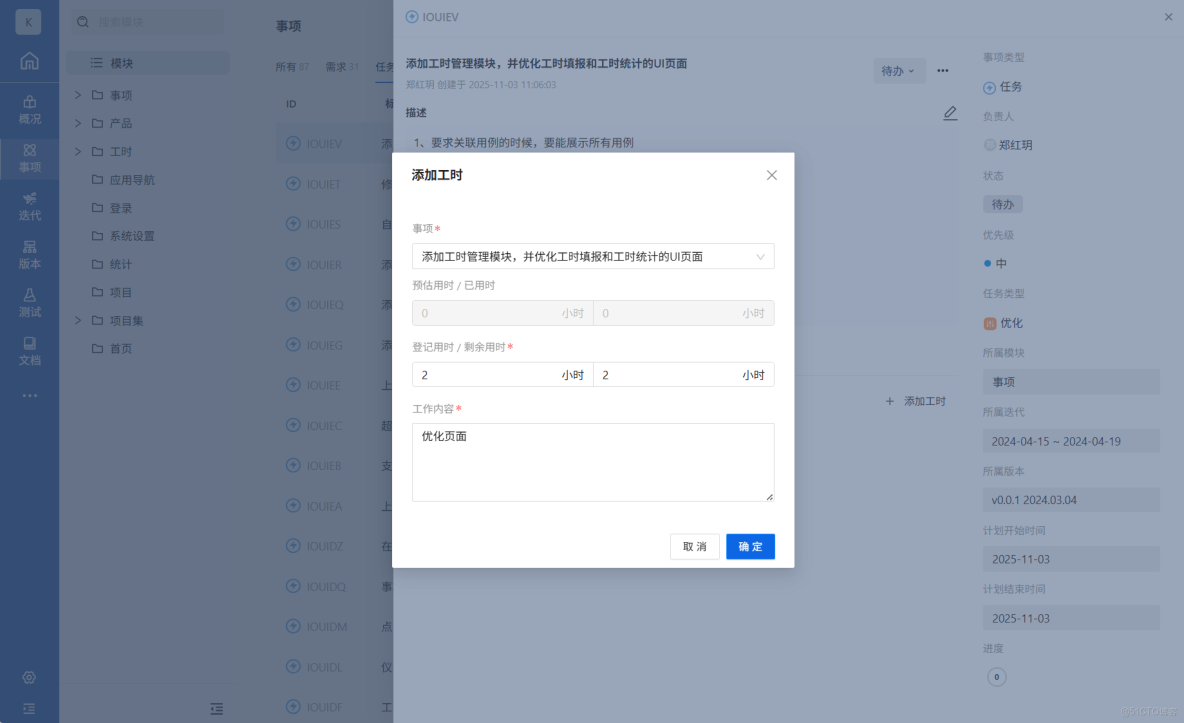Click the 进度 progress indicator
Viewport: 1184px width, 723px height.
[x=996, y=677]
